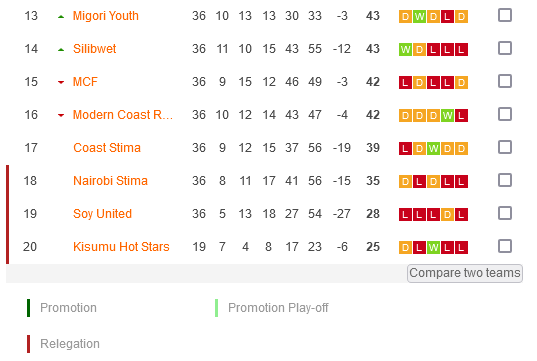Click the light green Promotion Play-off legend marker
This screenshot has width=537, height=361.
click(x=216, y=308)
